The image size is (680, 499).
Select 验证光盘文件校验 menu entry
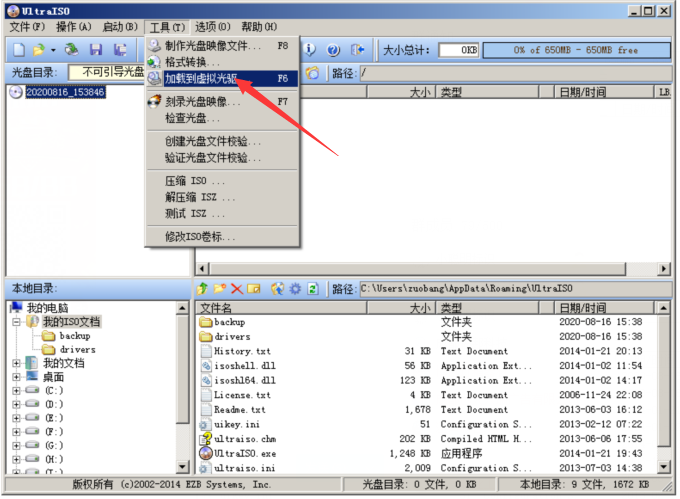pos(223,157)
